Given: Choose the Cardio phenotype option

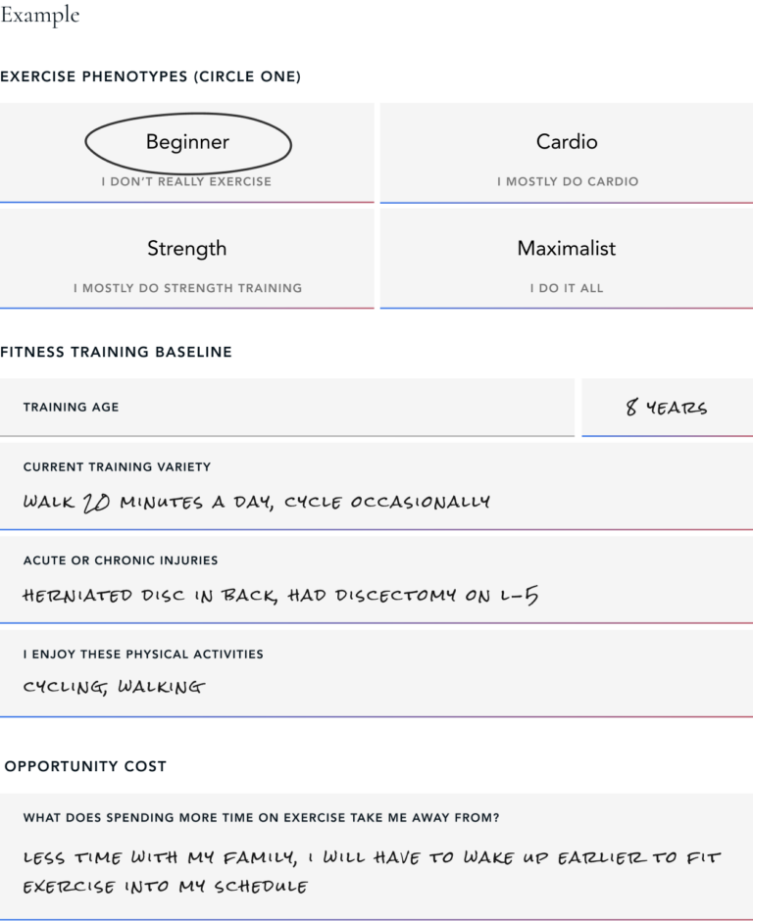Looking at the screenshot, I should coord(566,143).
